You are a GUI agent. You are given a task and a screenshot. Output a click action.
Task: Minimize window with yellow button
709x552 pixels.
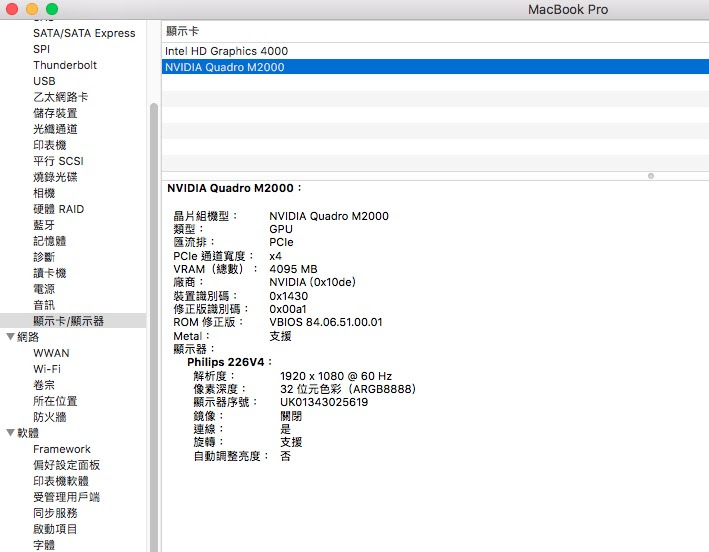click(x=32, y=9)
